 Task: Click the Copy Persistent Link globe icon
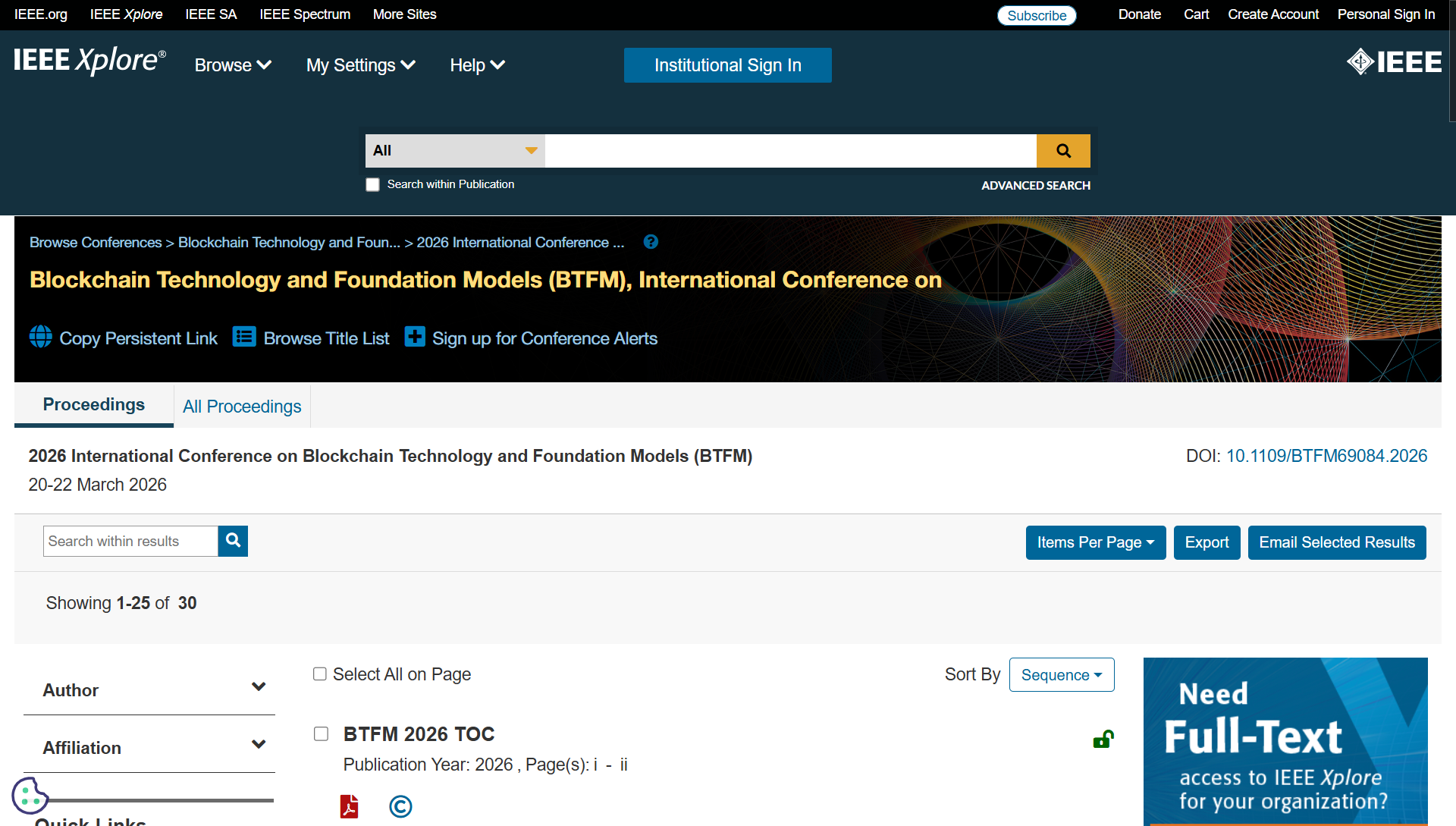point(41,337)
